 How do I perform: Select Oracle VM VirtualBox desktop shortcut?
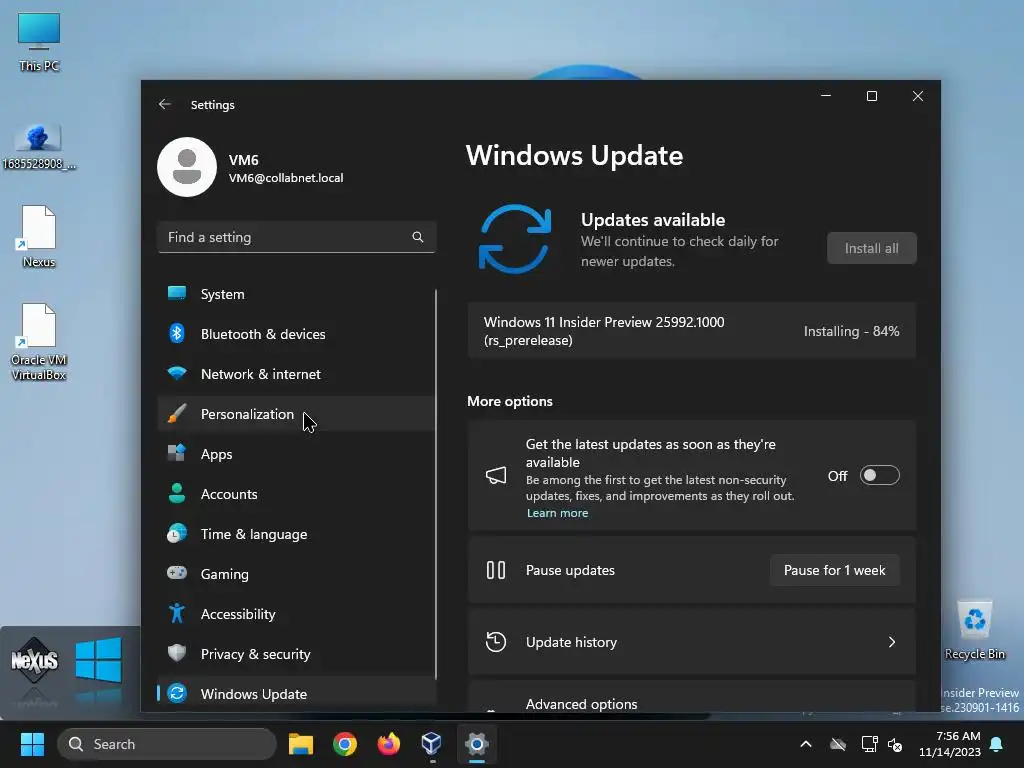pos(39,342)
